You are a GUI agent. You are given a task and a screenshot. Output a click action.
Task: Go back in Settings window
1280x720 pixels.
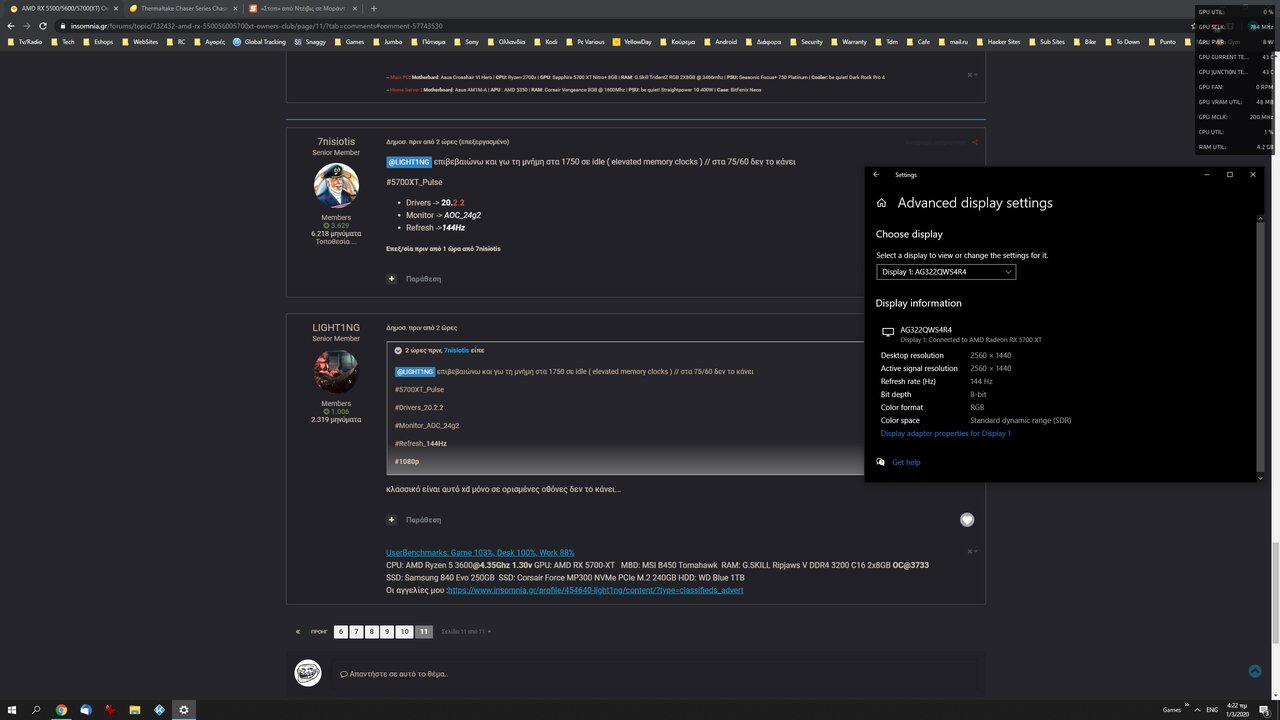click(877, 175)
